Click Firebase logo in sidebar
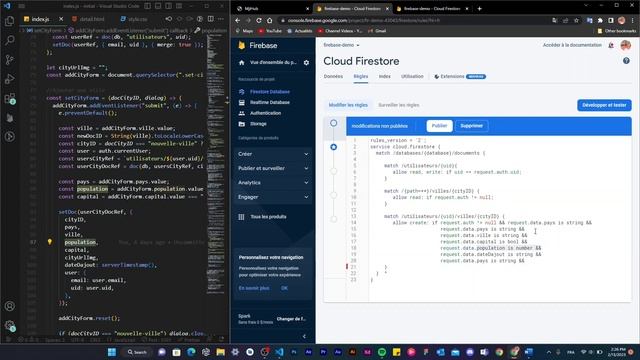640x360 pixels. tap(258, 45)
